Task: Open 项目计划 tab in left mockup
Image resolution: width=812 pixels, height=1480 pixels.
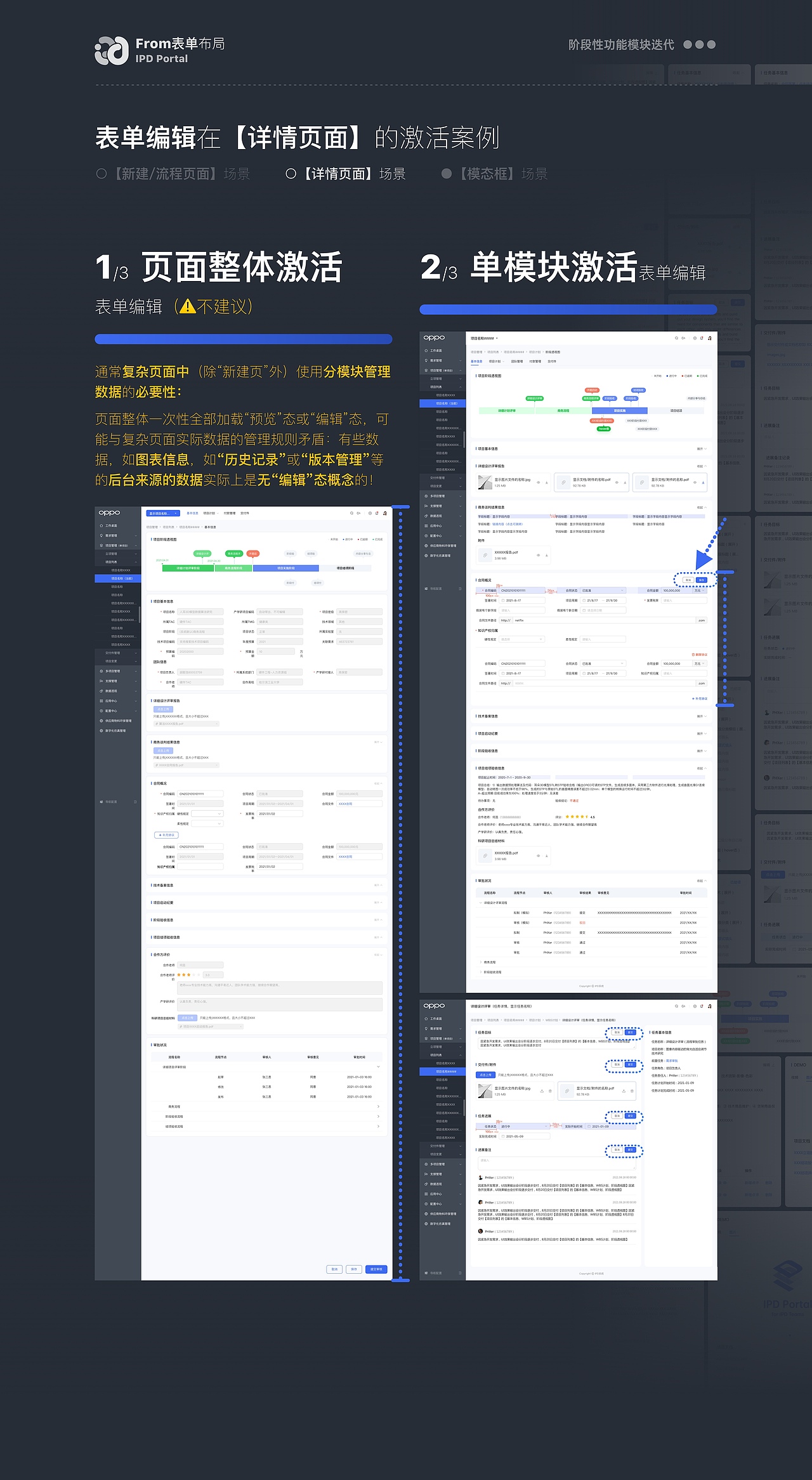Action: (x=211, y=513)
